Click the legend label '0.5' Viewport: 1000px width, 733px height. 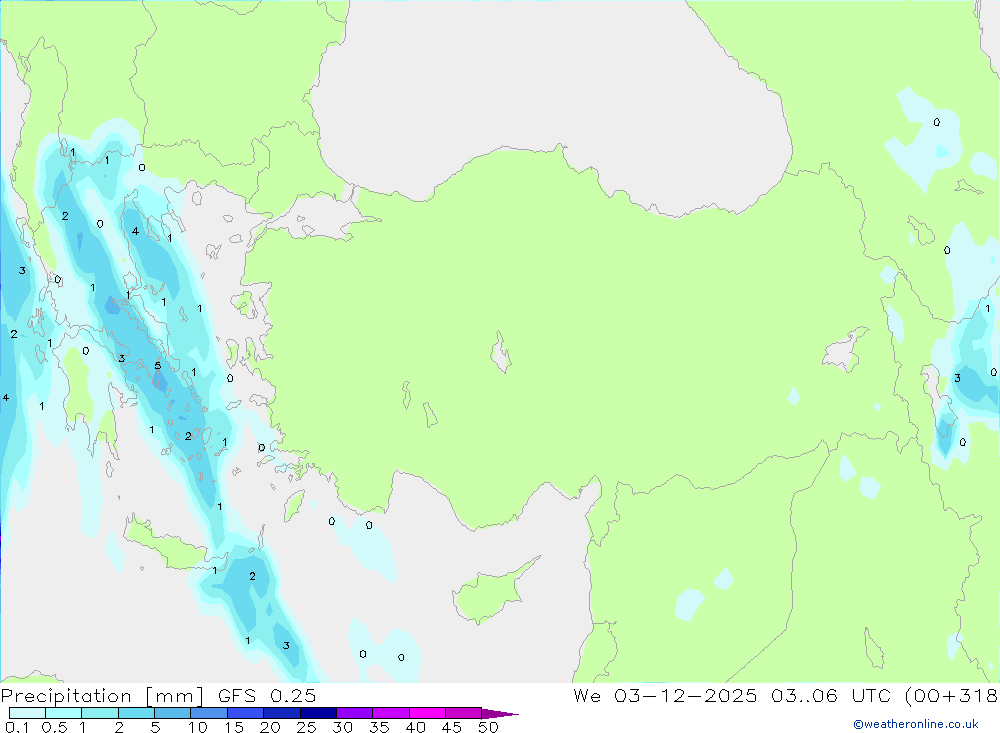pyautogui.click(x=54, y=727)
